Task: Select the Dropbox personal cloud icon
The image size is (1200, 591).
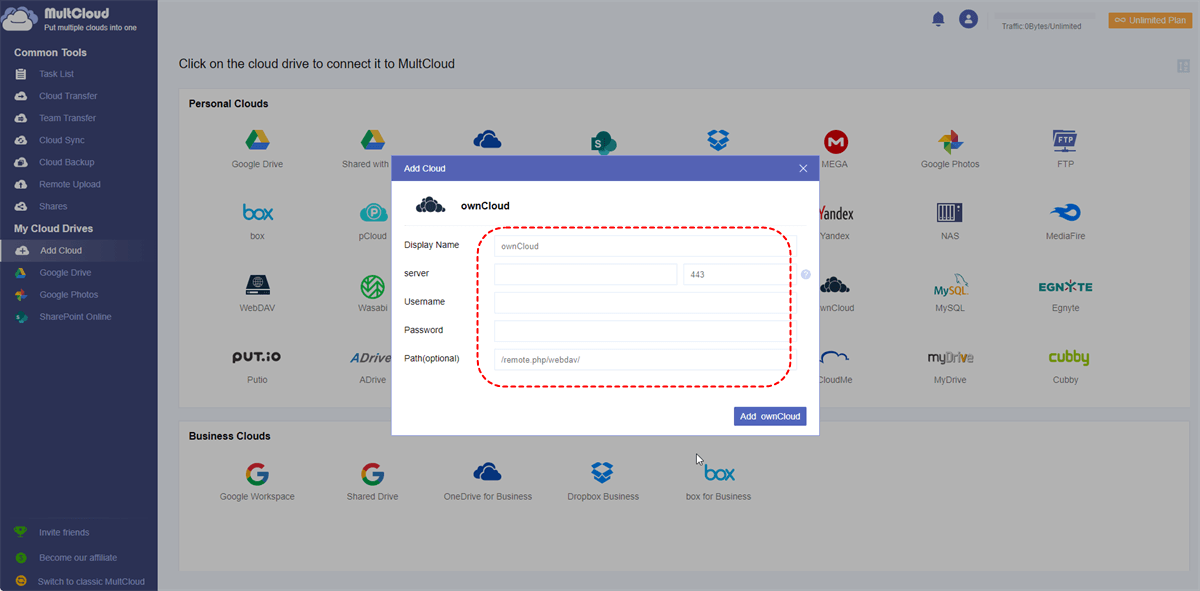Action: (x=718, y=140)
